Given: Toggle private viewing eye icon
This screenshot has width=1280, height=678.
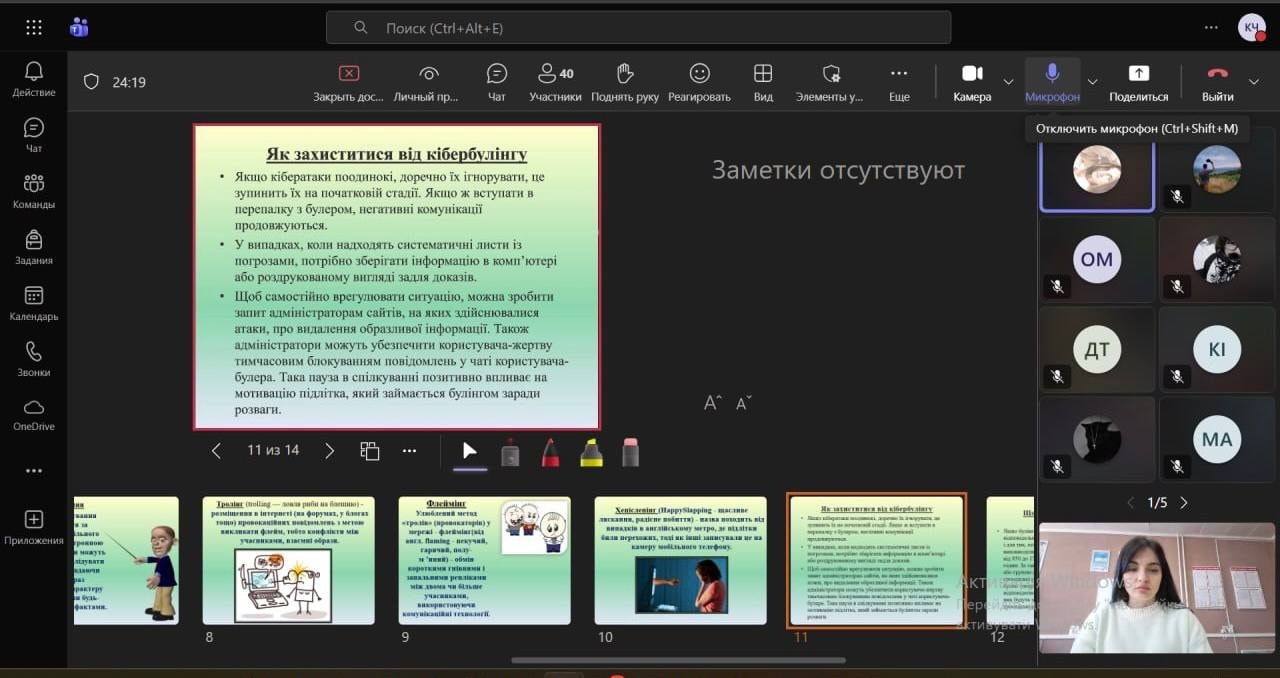Looking at the screenshot, I should (429, 81).
